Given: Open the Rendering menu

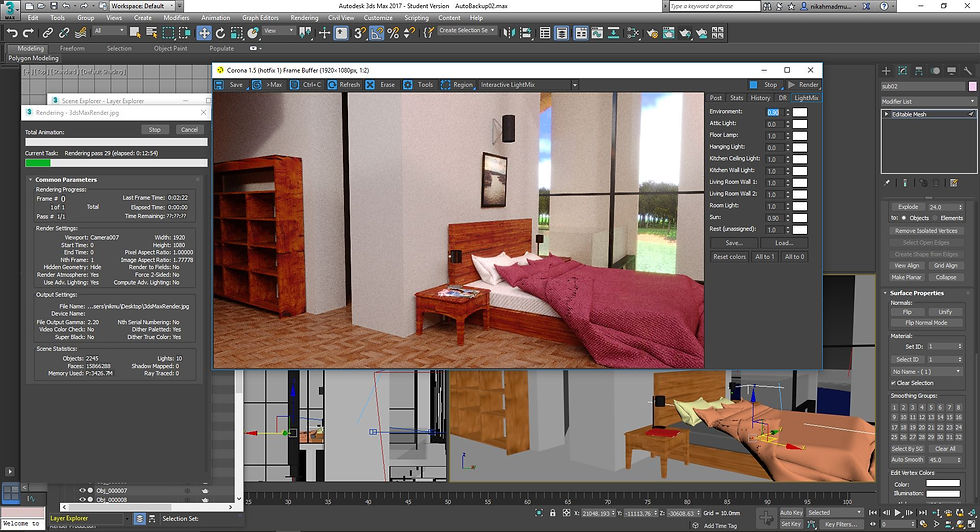Looking at the screenshot, I should click(x=304, y=18).
